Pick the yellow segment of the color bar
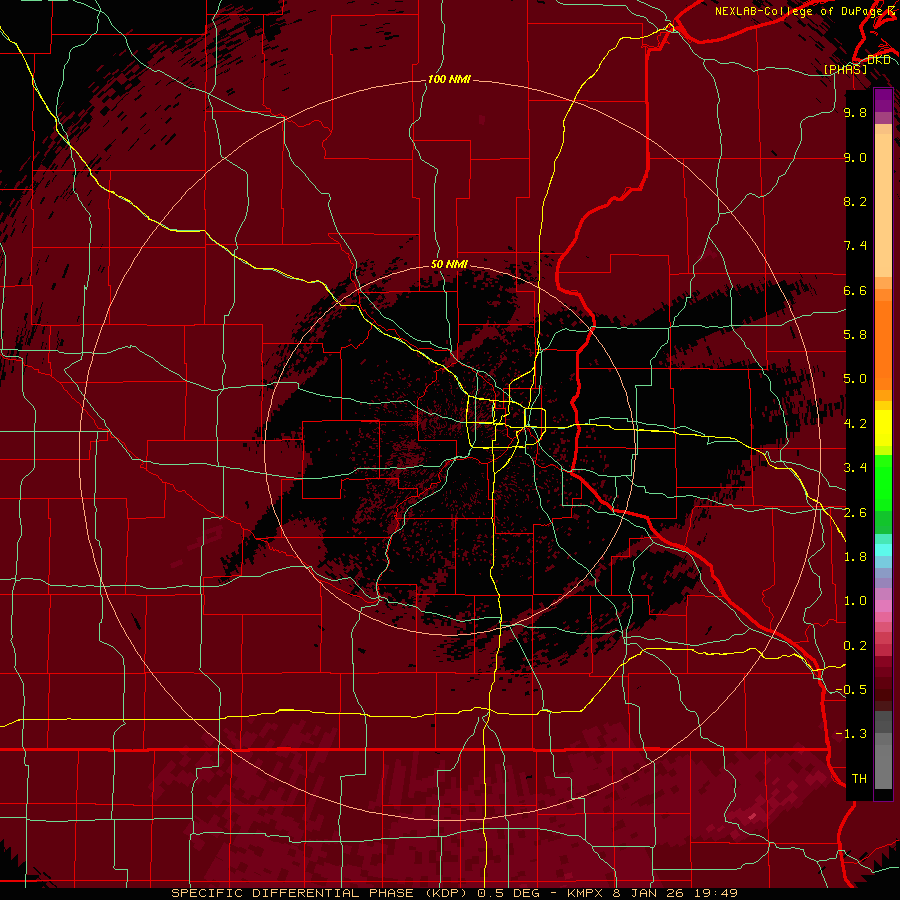The image size is (900, 900). (x=883, y=428)
